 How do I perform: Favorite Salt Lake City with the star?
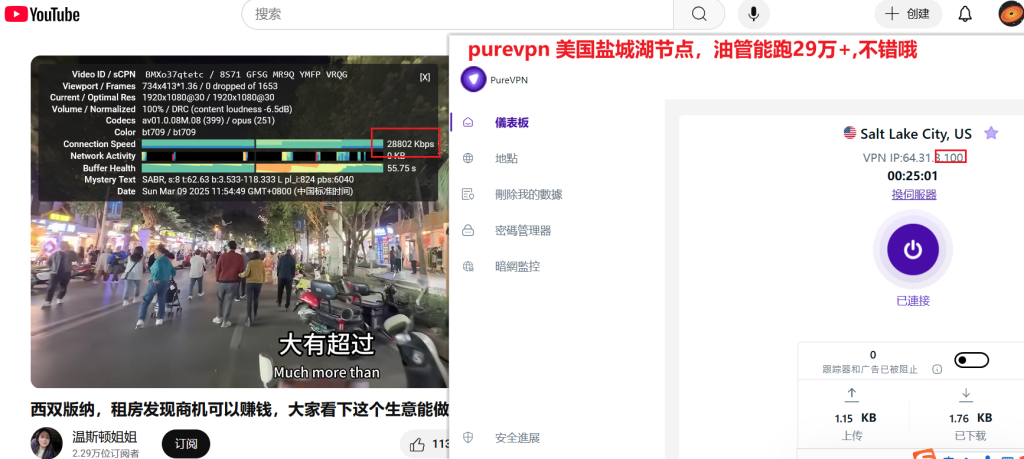(991, 133)
